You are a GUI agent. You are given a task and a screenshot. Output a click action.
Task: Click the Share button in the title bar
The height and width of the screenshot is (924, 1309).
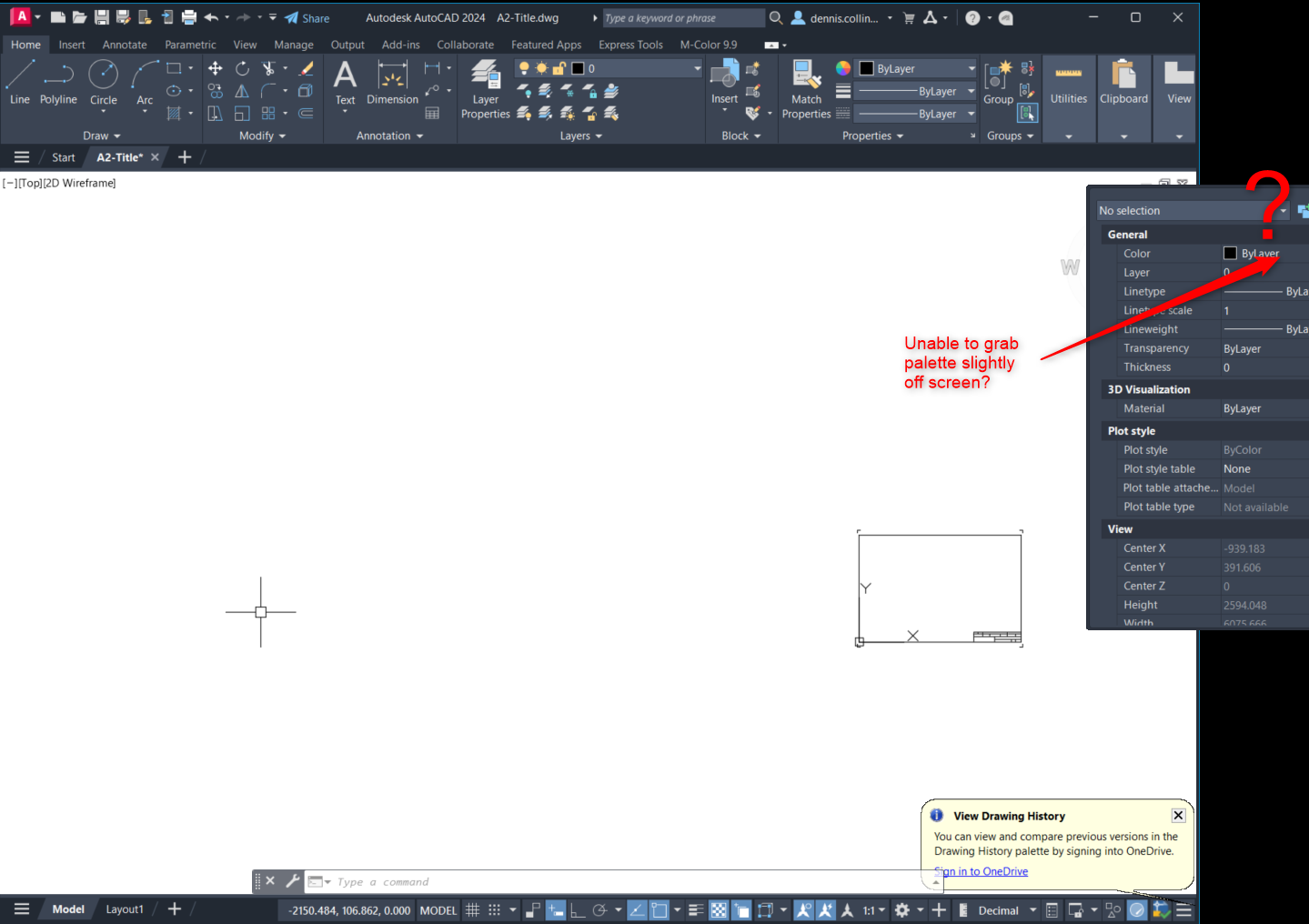coord(307,17)
